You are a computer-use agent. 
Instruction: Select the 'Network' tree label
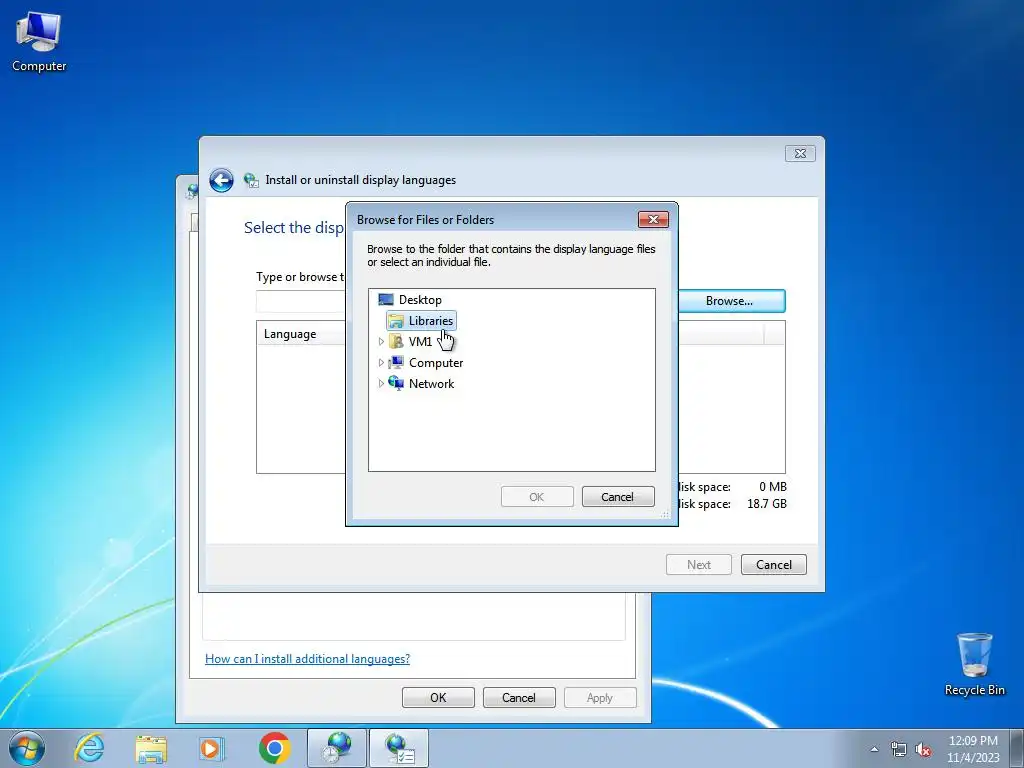[431, 383]
